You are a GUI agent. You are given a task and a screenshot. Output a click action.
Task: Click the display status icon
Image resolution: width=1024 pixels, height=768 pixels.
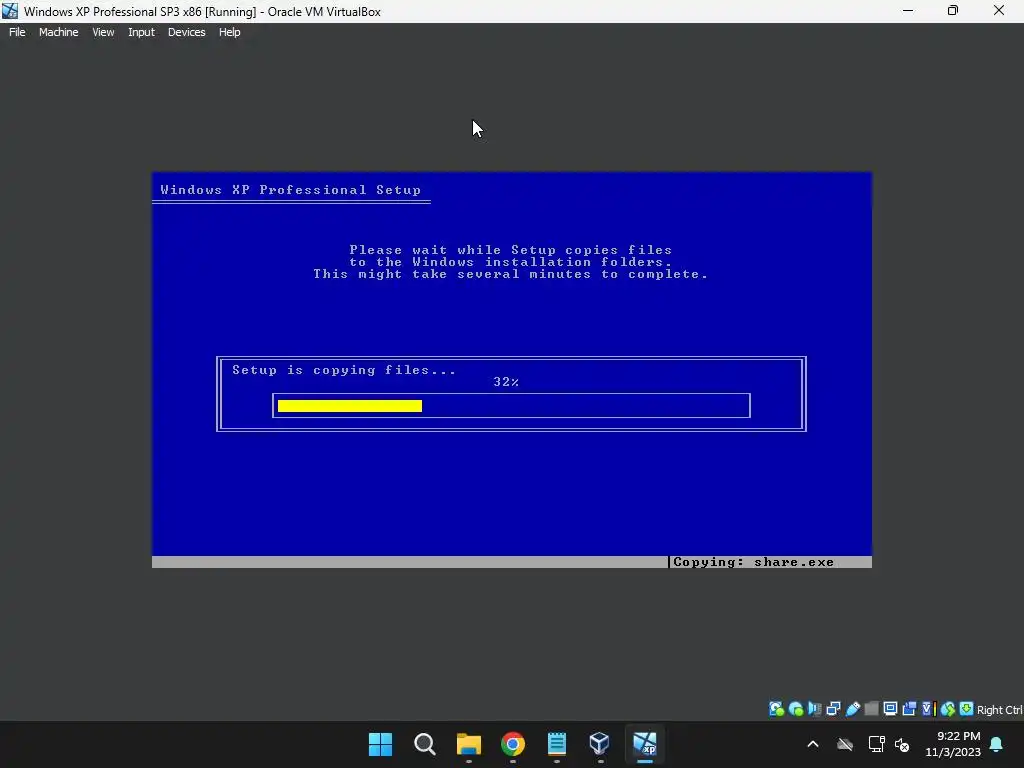click(x=890, y=709)
